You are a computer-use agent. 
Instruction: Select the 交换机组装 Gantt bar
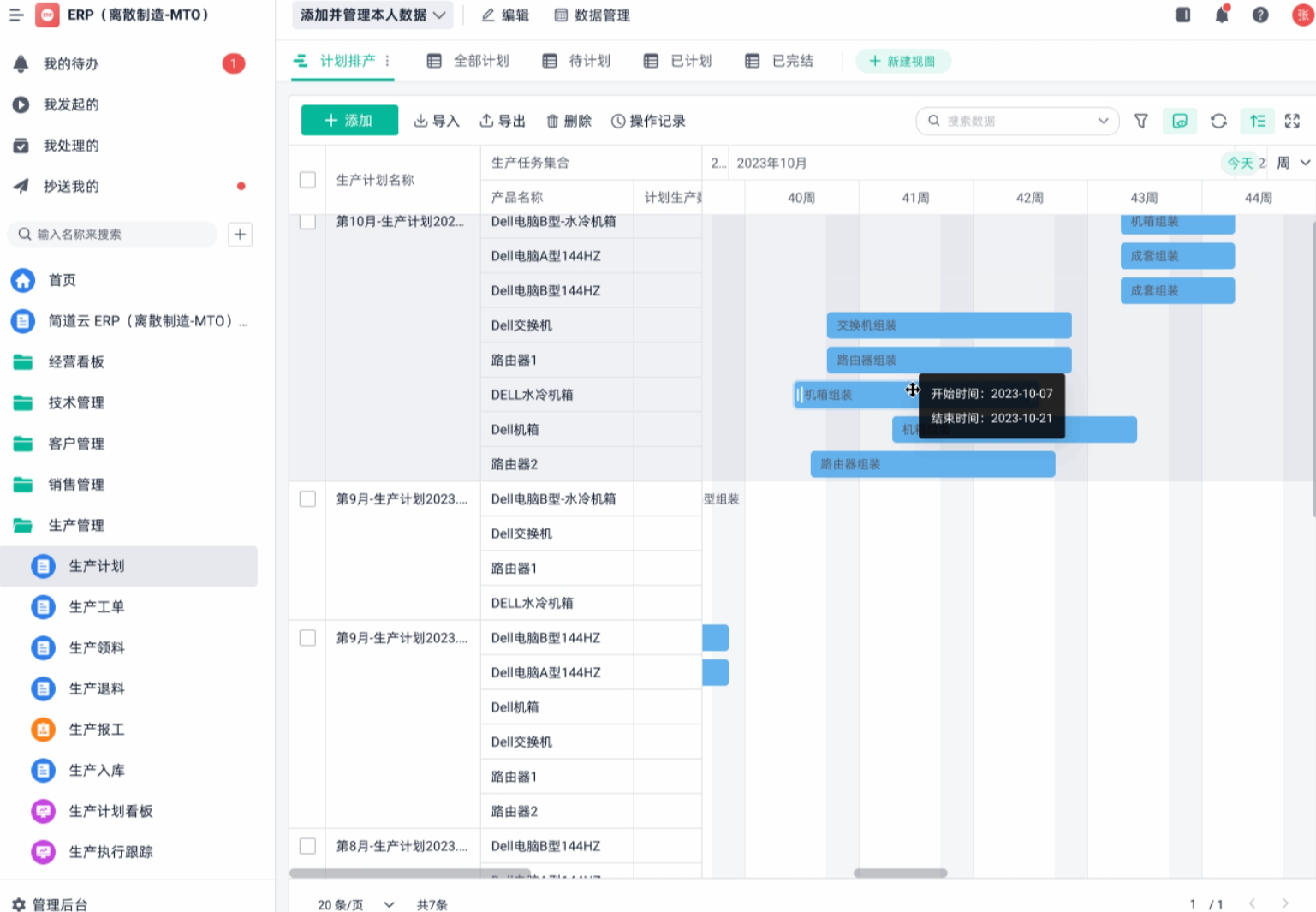tap(949, 325)
